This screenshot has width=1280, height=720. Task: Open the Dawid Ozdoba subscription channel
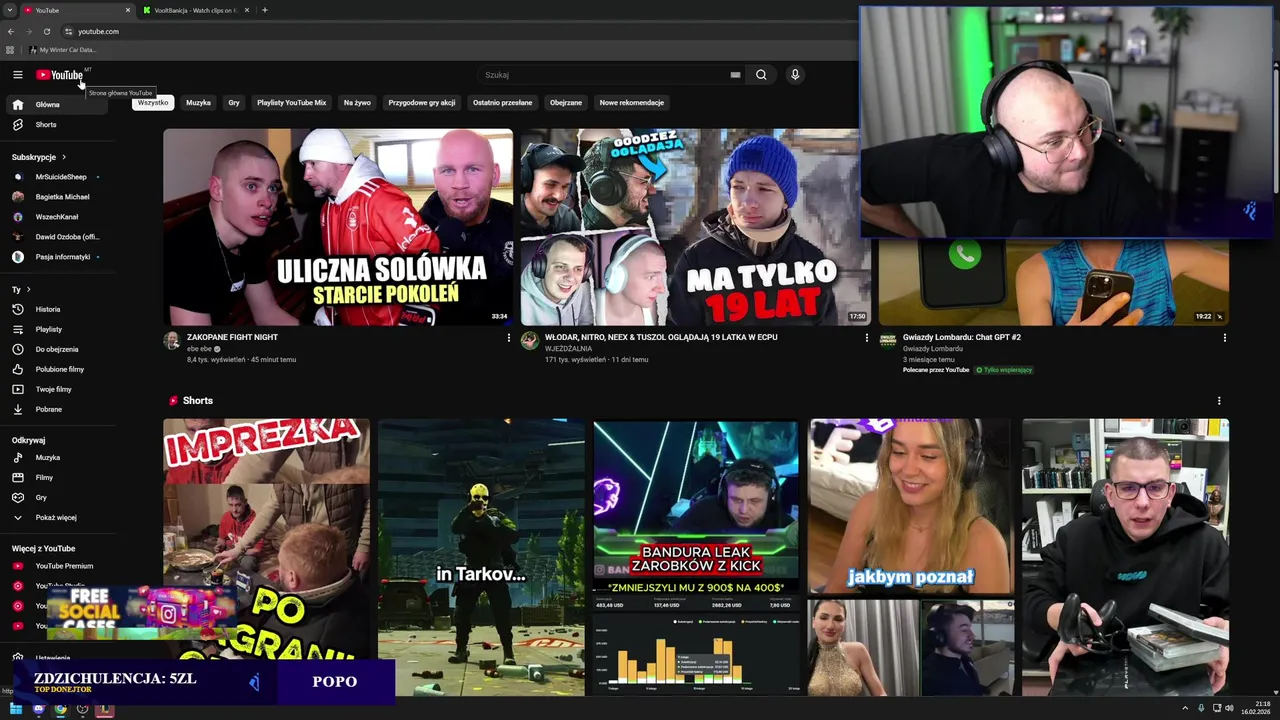(58, 237)
